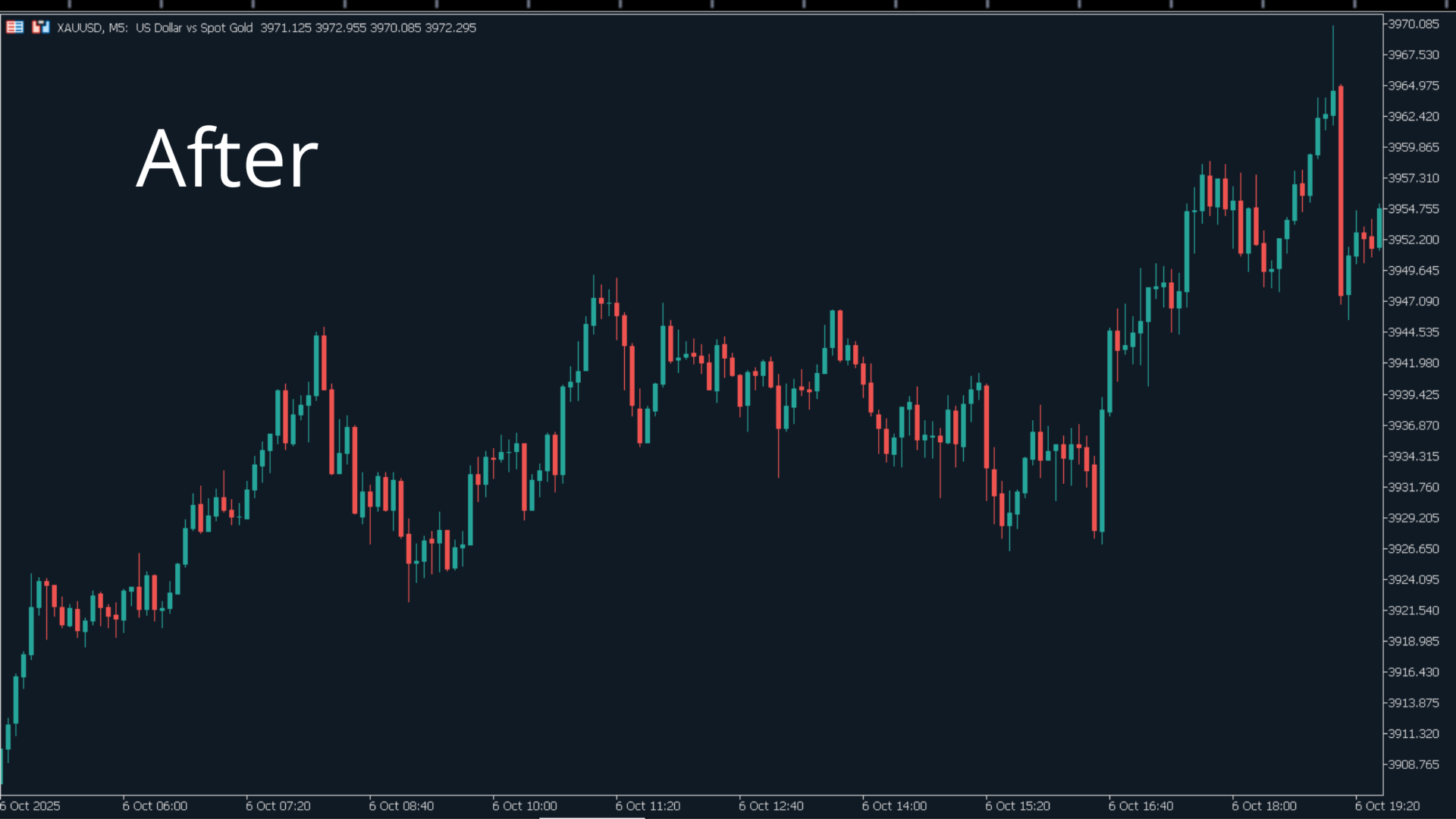Click the large white After label

tap(227, 159)
